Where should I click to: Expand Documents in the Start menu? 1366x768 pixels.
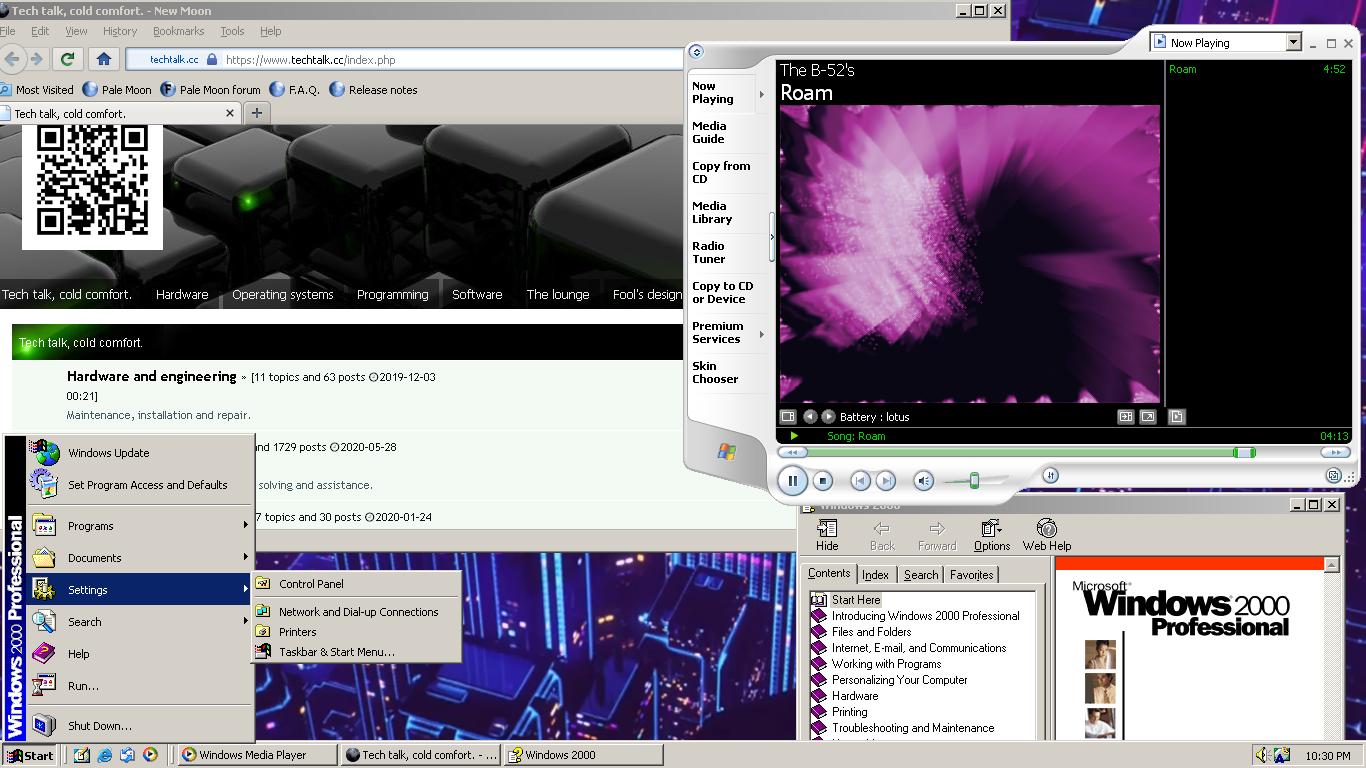point(140,558)
